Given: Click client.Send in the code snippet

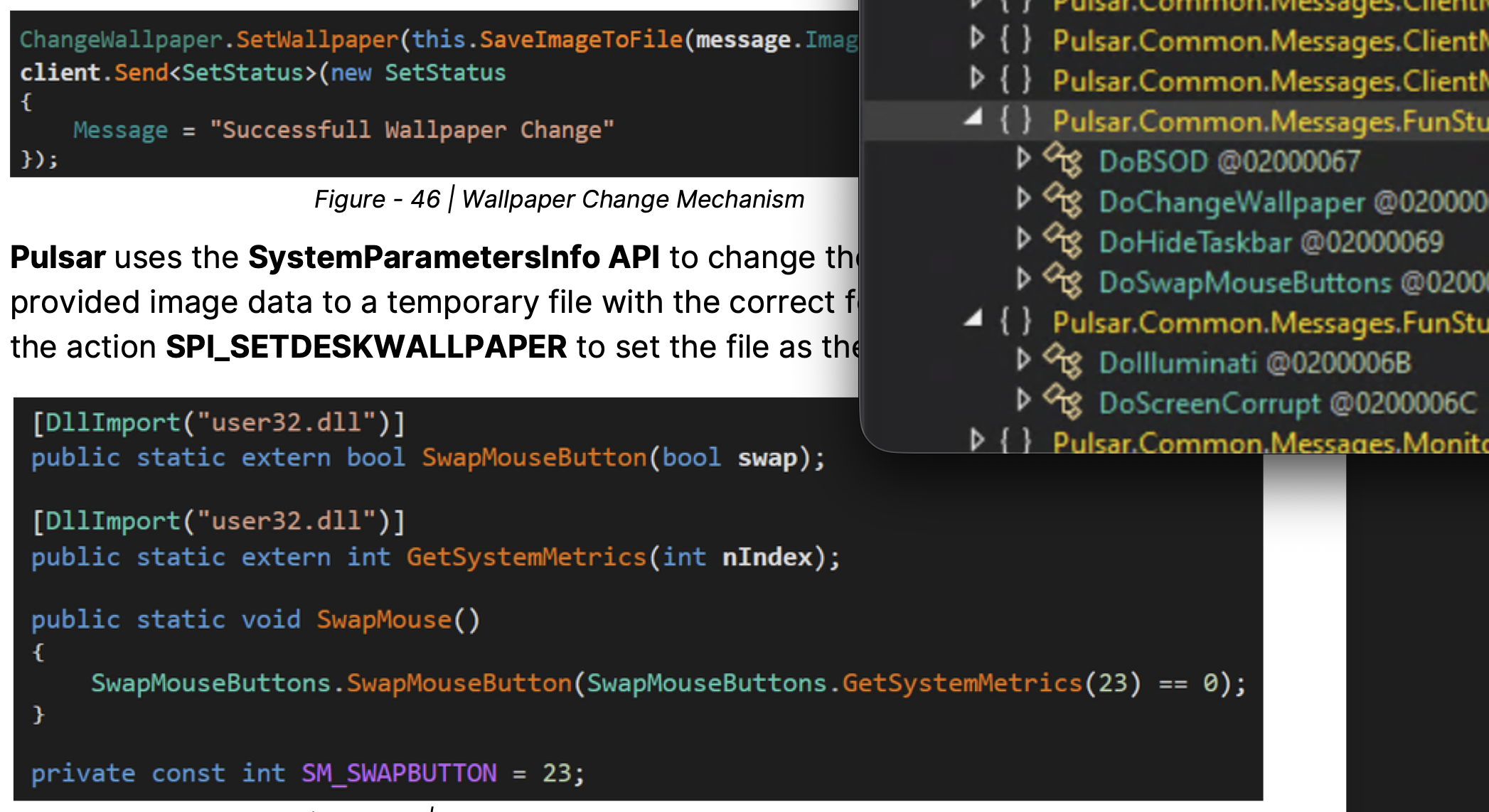Looking at the screenshot, I should (95, 73).
